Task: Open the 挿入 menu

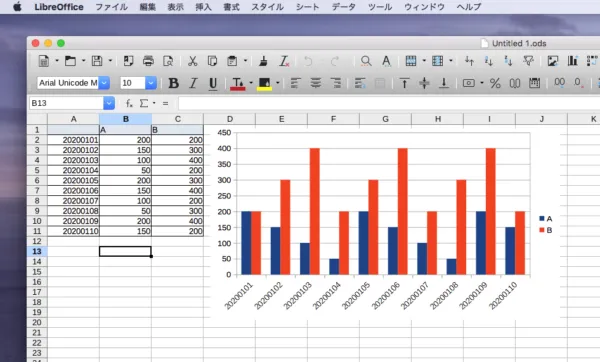Action: [x=204, y=7]
